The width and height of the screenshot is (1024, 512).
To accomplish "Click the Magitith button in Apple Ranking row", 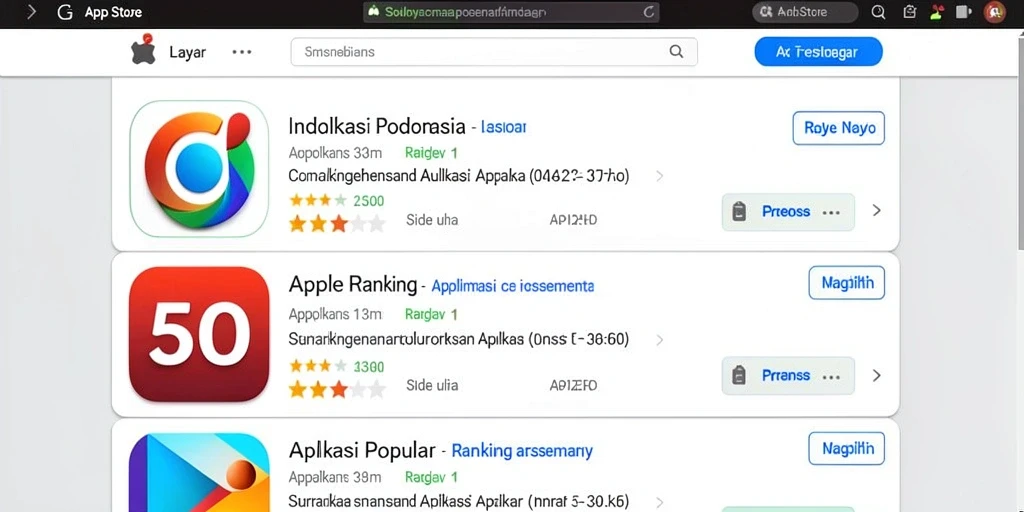I will (x=846, y=283).
